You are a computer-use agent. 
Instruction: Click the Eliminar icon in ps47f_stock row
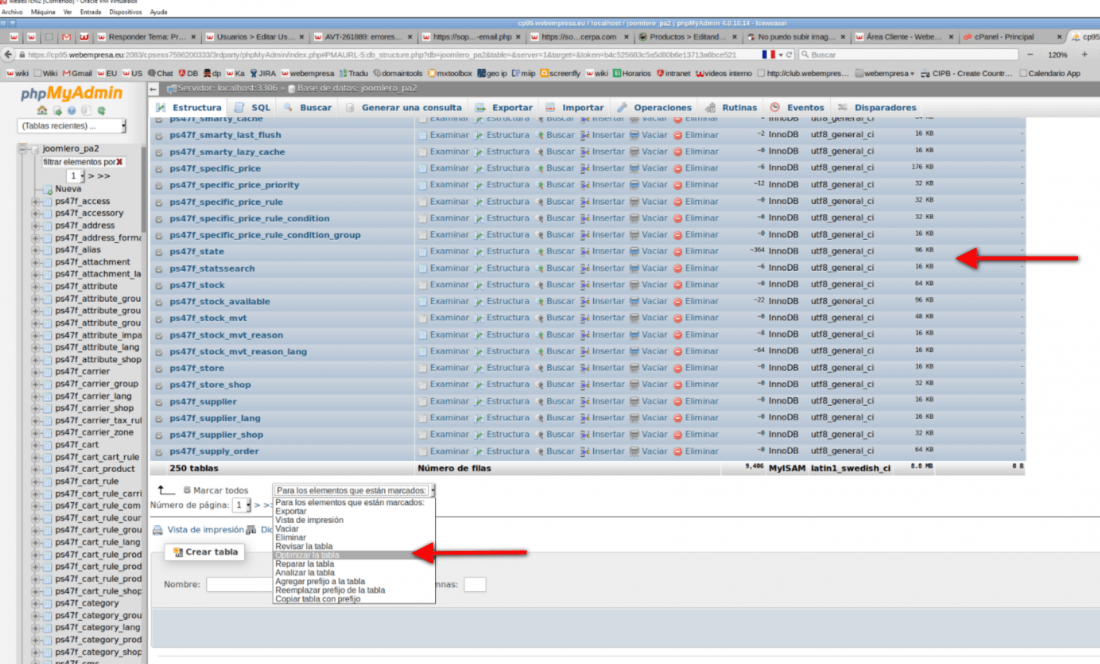click(678, 285)
